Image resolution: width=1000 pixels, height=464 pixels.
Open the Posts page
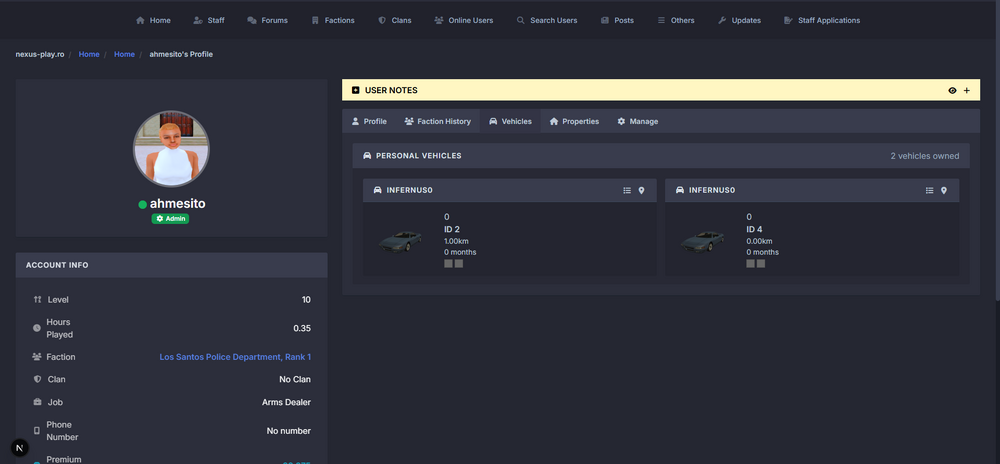point(617,20)
